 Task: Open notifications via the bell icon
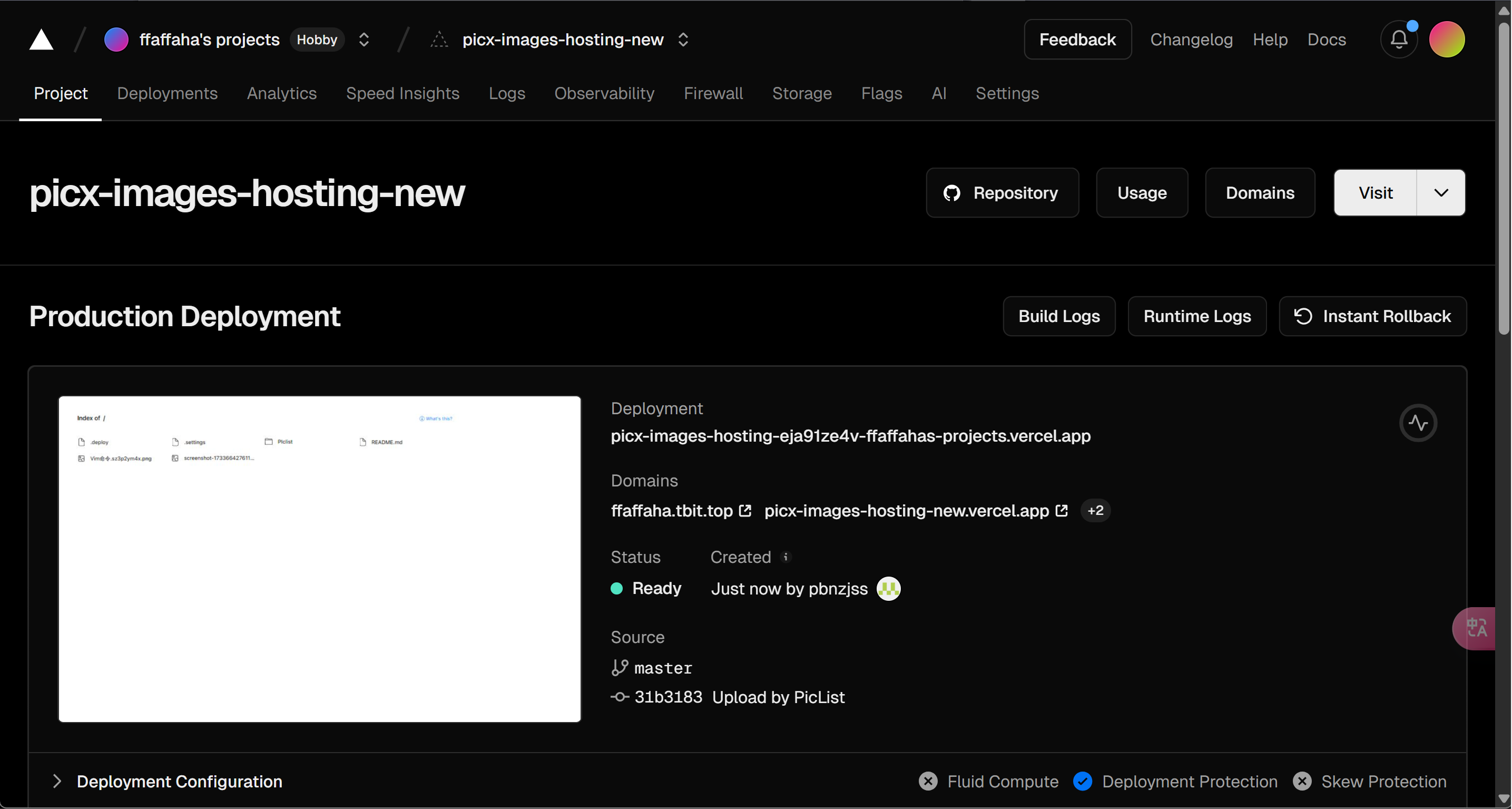coord(1399,40)
